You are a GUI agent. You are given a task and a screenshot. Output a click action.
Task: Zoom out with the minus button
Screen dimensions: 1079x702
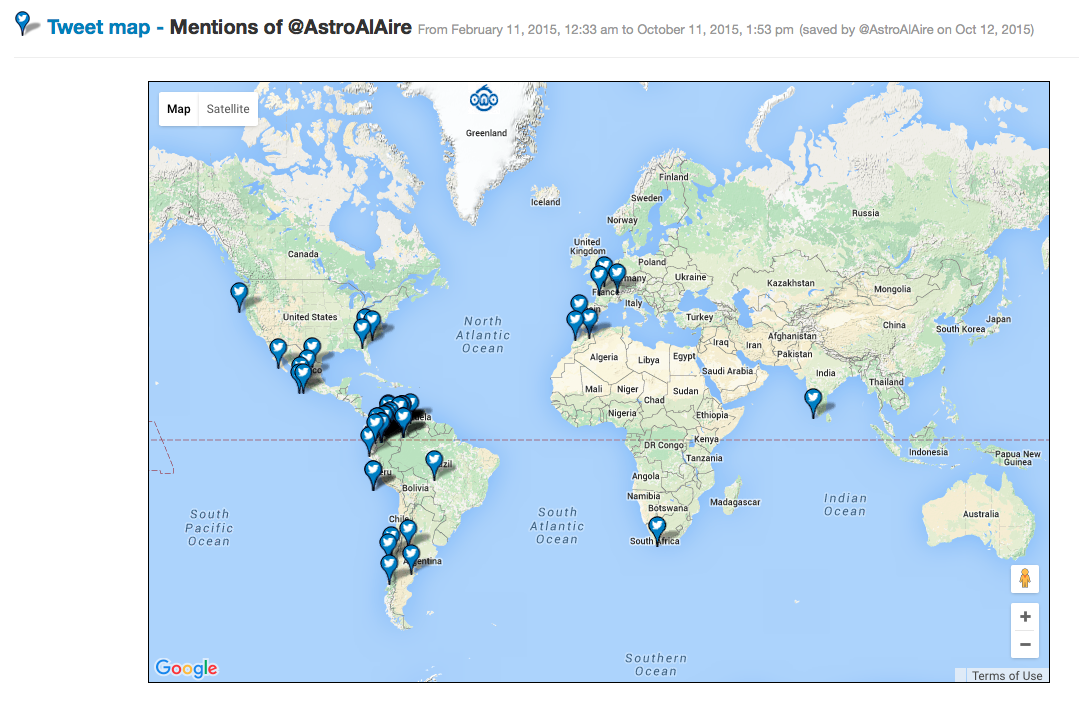(1025, 645)
